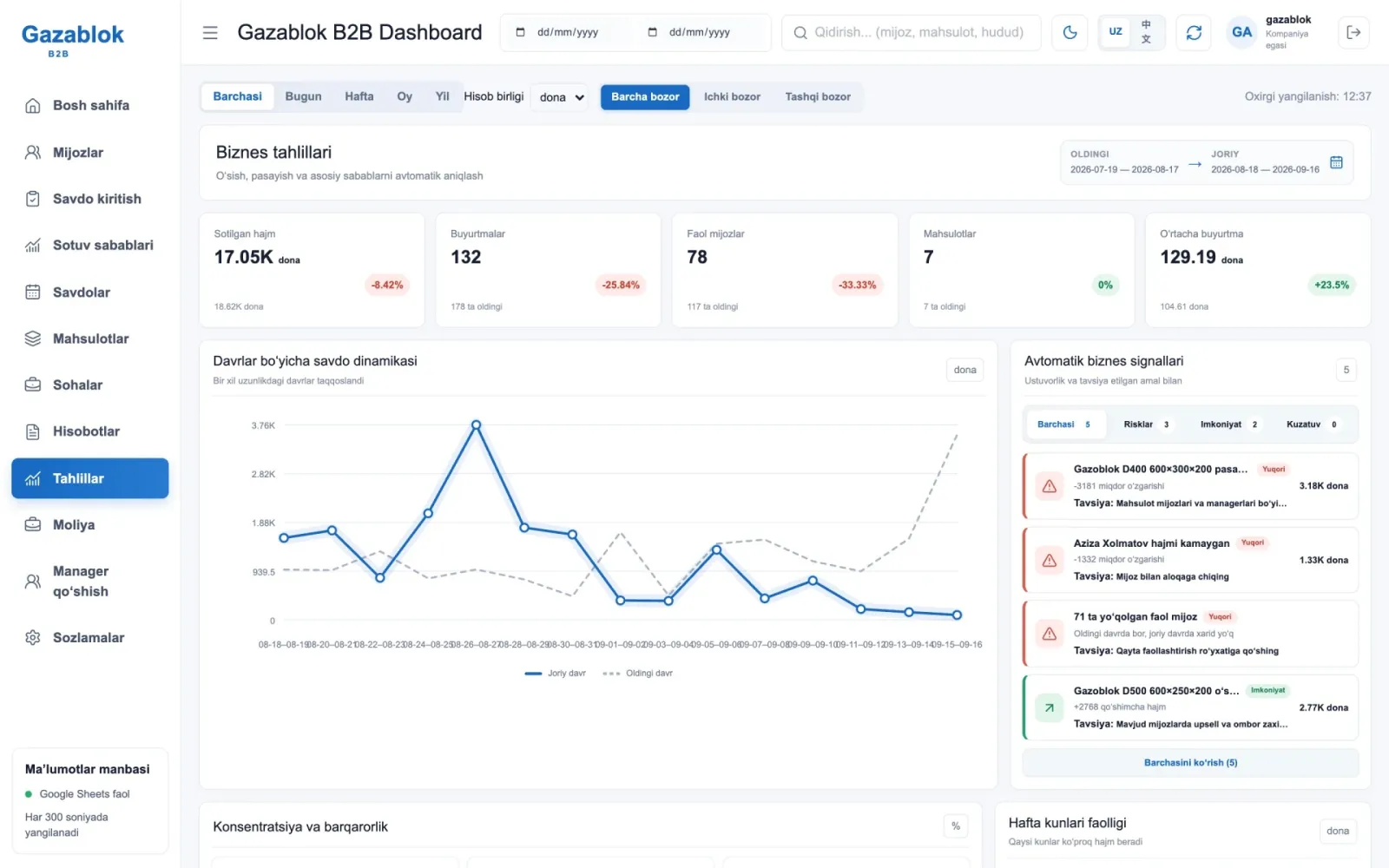Open Manager qo'shish sidebar link
The width and height of the screenshot is (1389, 868).
(90, 582)
